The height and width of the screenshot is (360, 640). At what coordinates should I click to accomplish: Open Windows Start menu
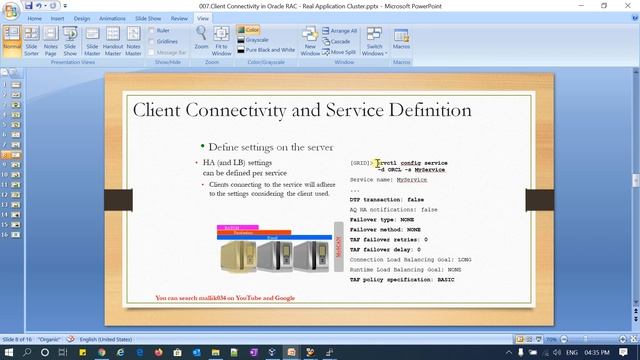click(x=8, y=352)
